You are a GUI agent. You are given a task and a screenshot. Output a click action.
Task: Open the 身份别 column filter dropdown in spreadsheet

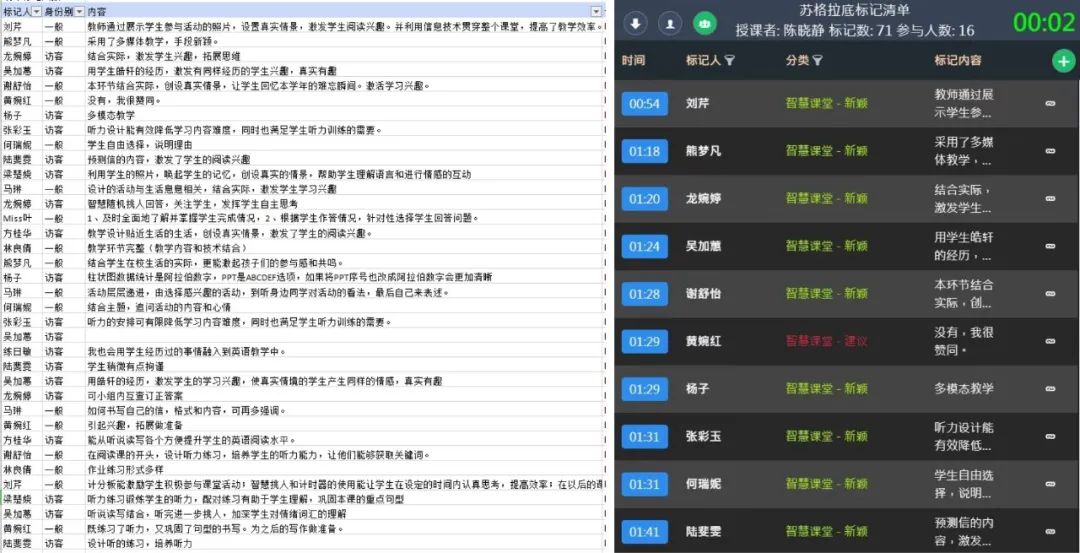[77, 11]
